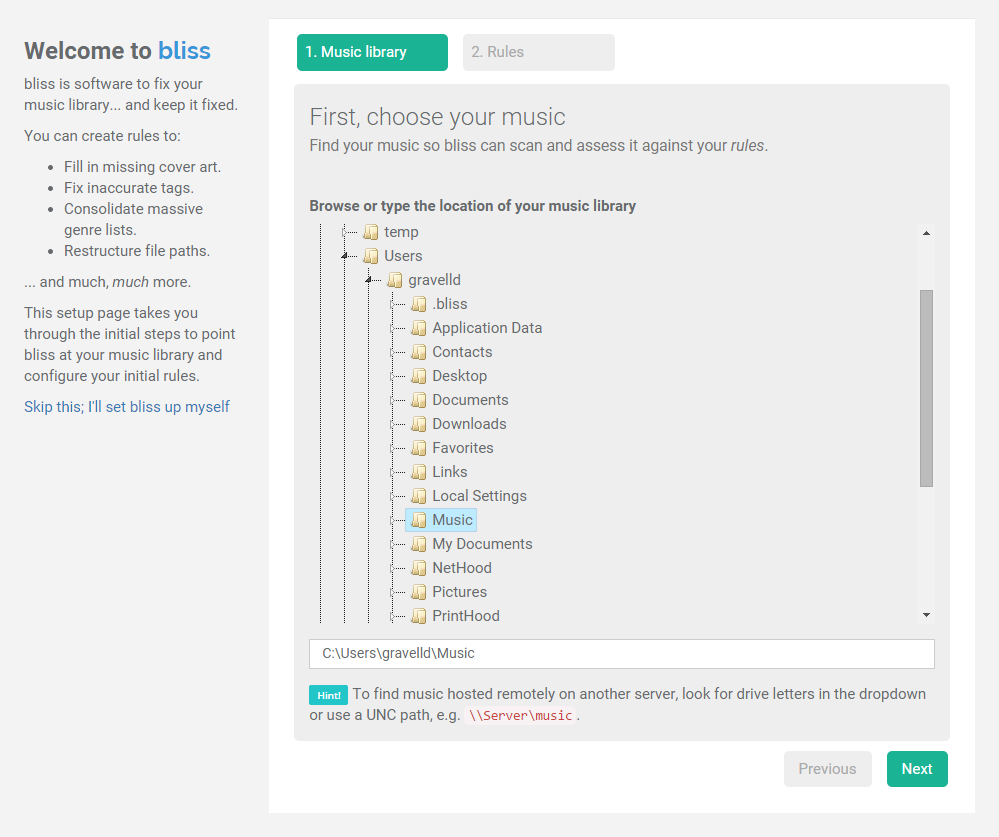Click the Application Data folder icon
Viewport: 999px width, 837px height.
pos(419,328)
